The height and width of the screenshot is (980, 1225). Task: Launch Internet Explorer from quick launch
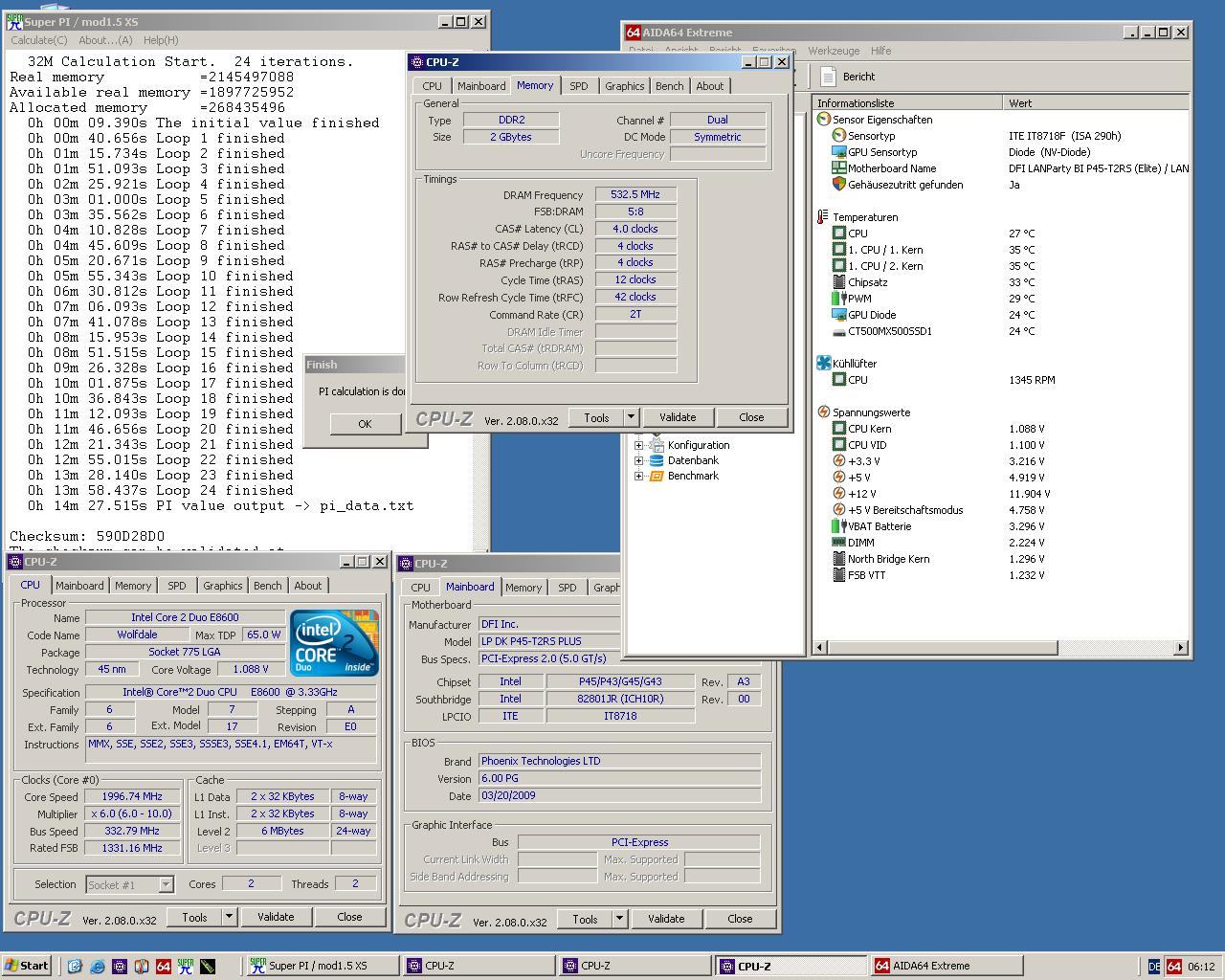(97, 966)
